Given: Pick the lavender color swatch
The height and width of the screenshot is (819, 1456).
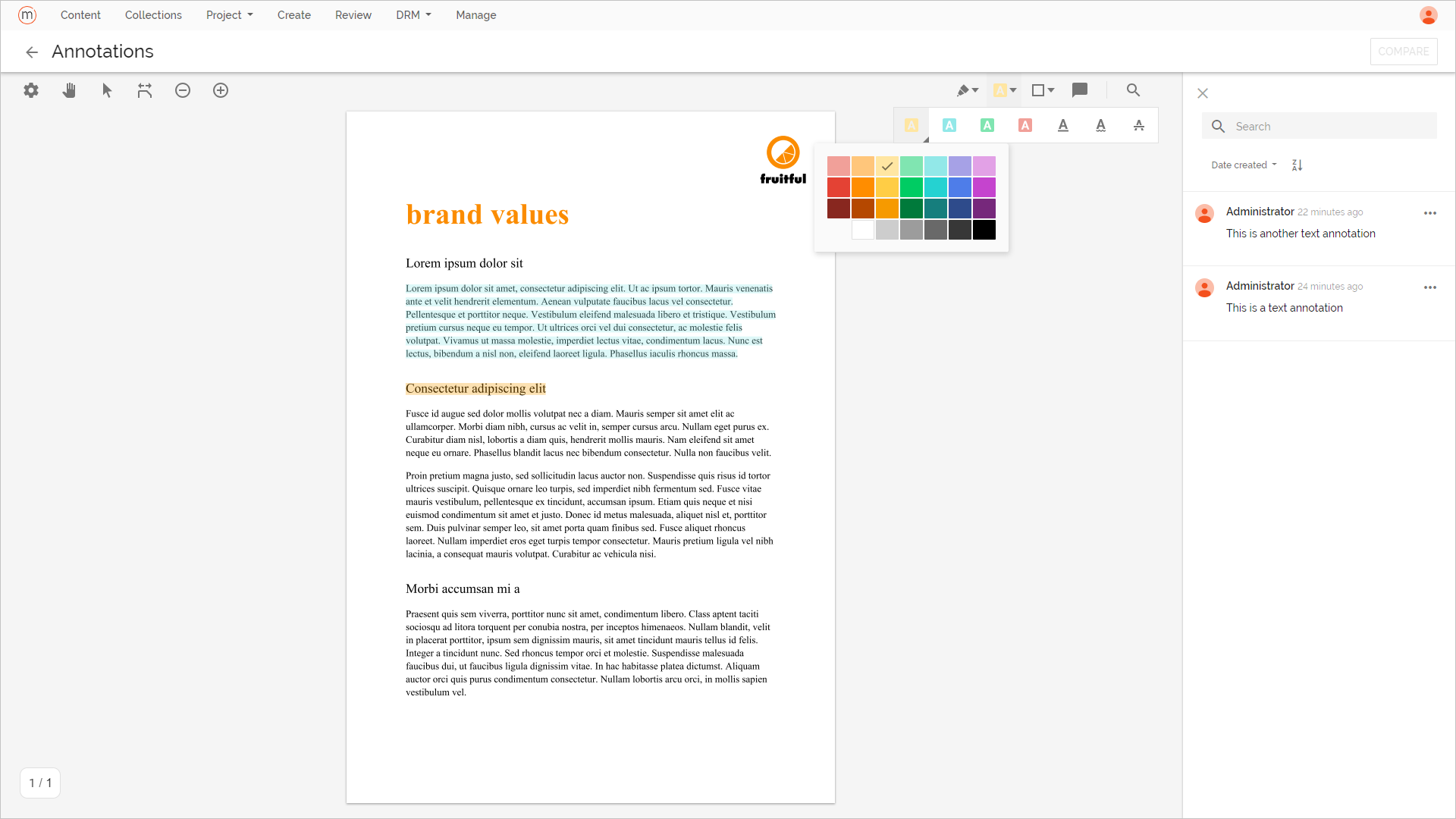Looking at the screenshot, I should [960, 166].
